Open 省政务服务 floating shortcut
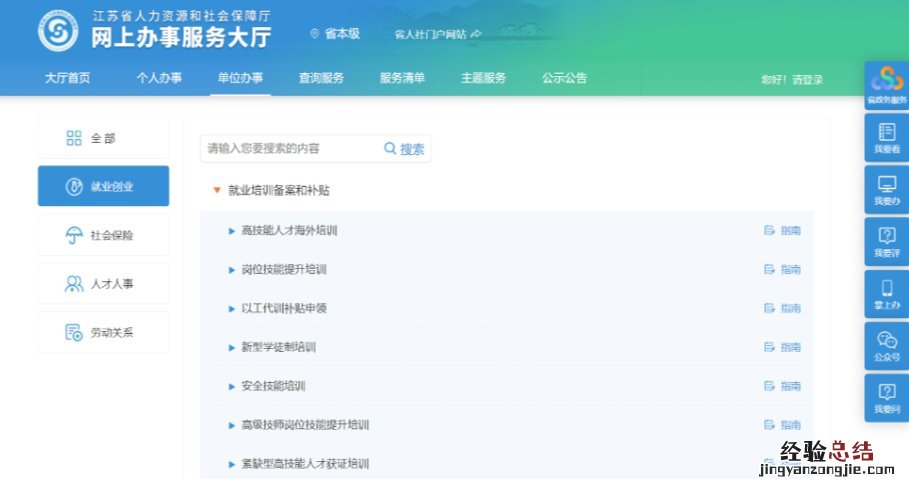This screenshot has height=488, width=909. click(x=886, y=85)
